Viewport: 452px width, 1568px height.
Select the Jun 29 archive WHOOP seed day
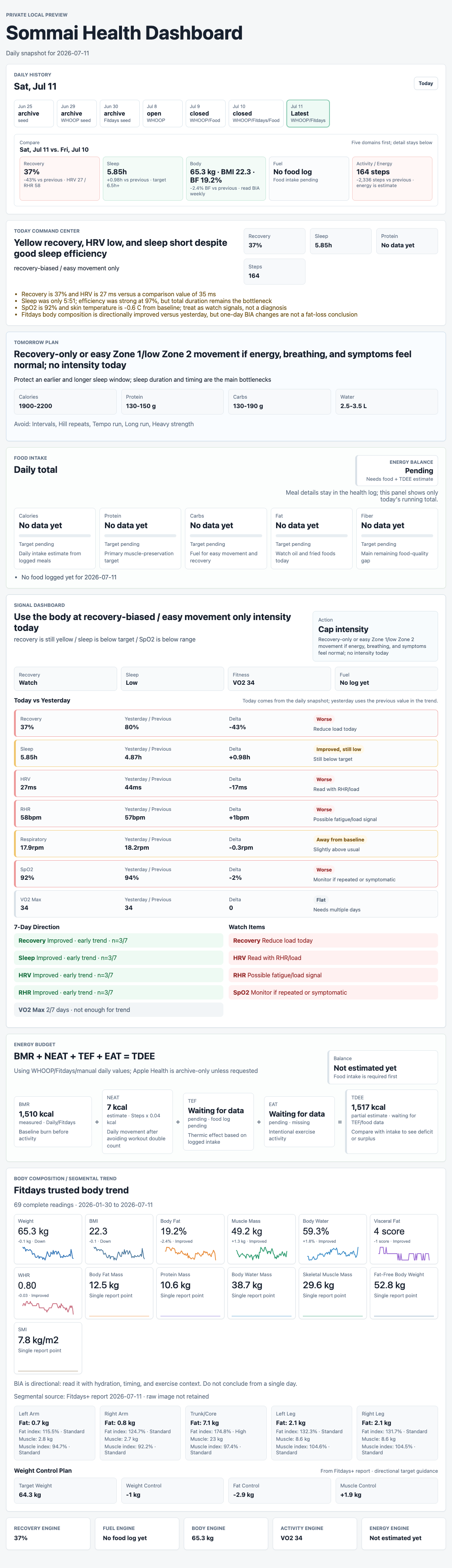[x=77, y=113]
